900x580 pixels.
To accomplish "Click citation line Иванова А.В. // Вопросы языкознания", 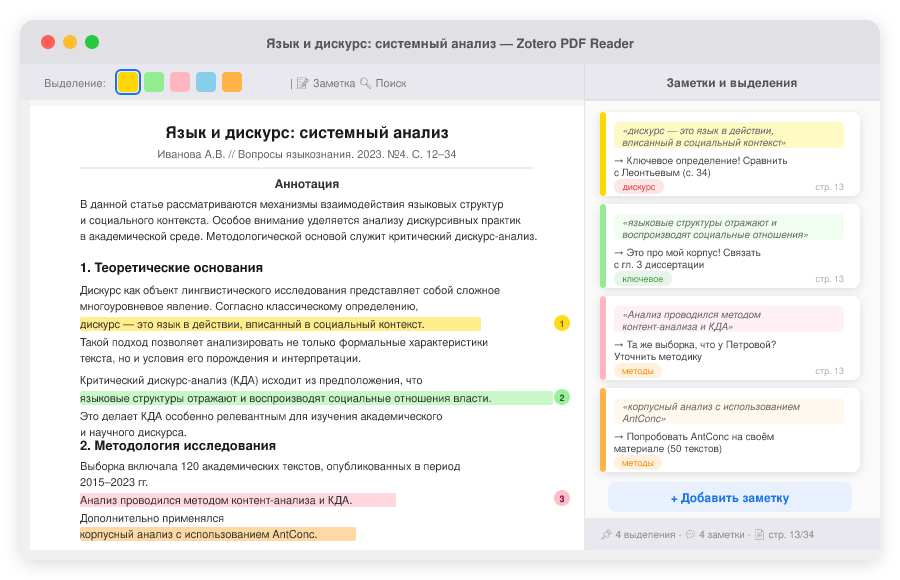I will [307, 154].
